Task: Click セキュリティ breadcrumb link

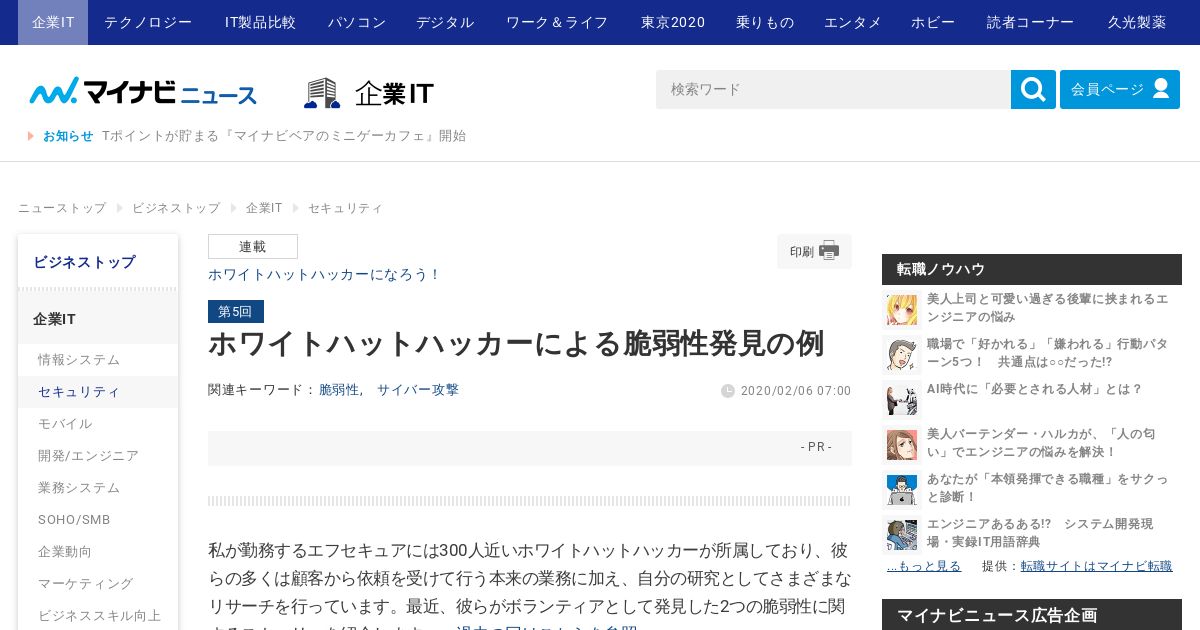Action: (x=345, y=208)
